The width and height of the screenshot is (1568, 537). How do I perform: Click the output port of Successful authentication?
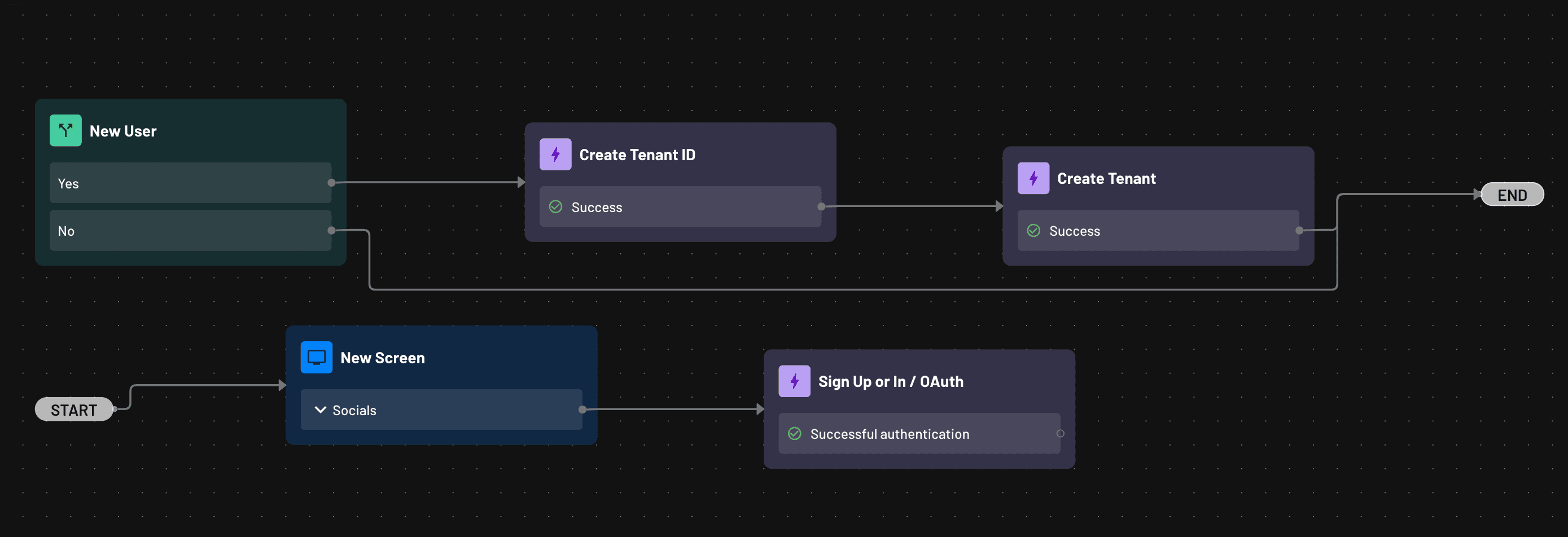click(1060, 433)
